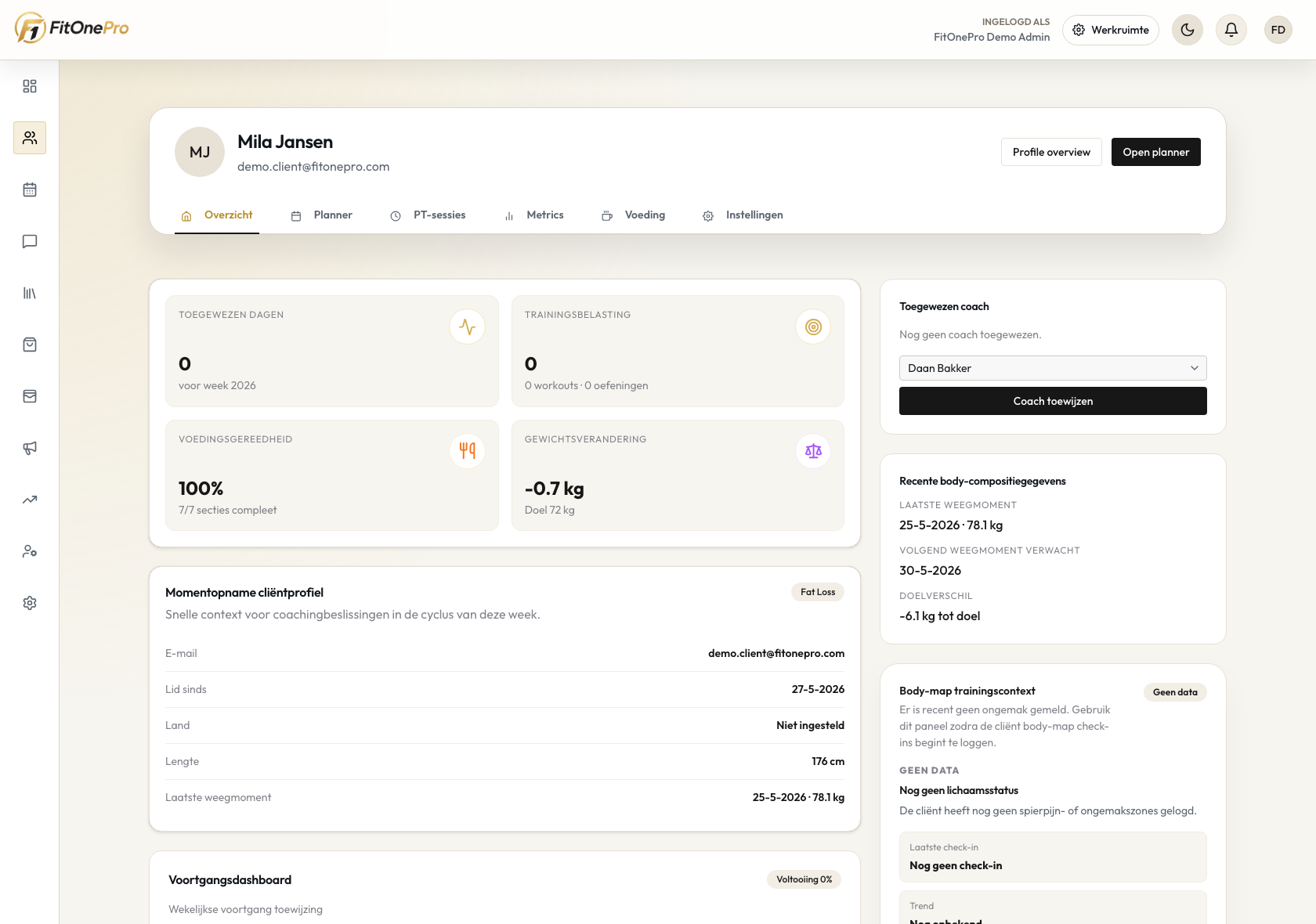Screen dimensions: 1316x924
Task: Open the megaphone announcements sidebar icon
Action: [30, 448]
